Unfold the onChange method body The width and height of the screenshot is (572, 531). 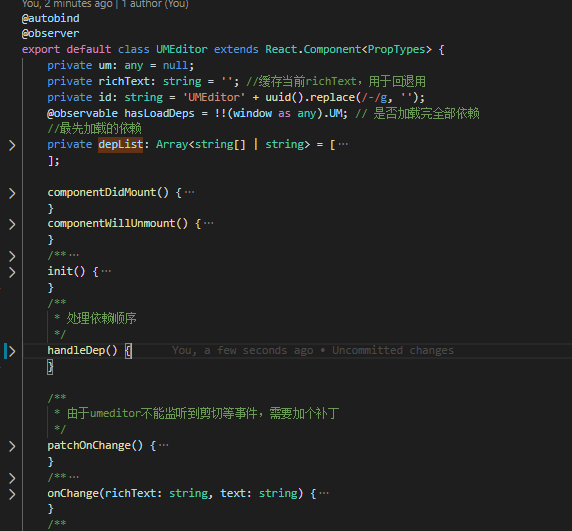click(x=12, y=494)
